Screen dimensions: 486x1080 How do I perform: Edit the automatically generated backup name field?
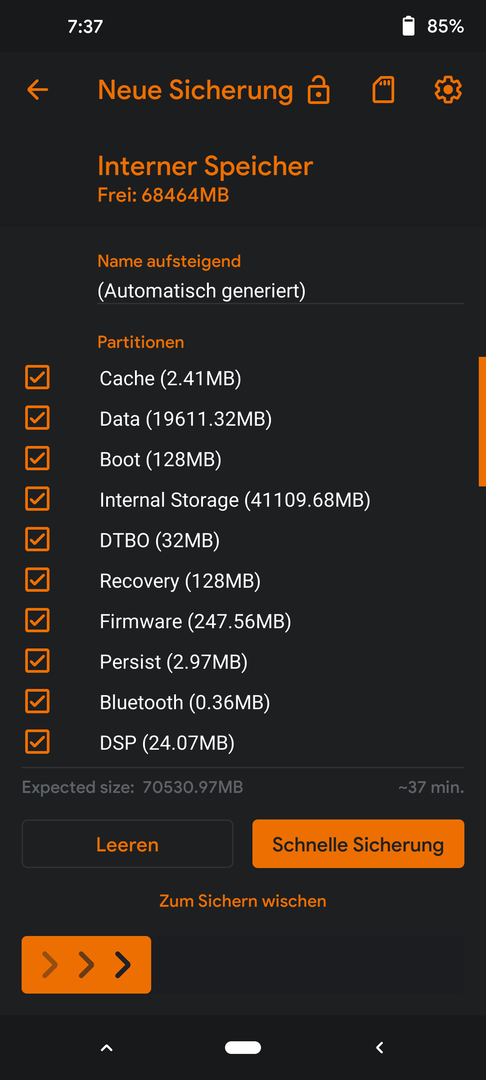point(281,291)
